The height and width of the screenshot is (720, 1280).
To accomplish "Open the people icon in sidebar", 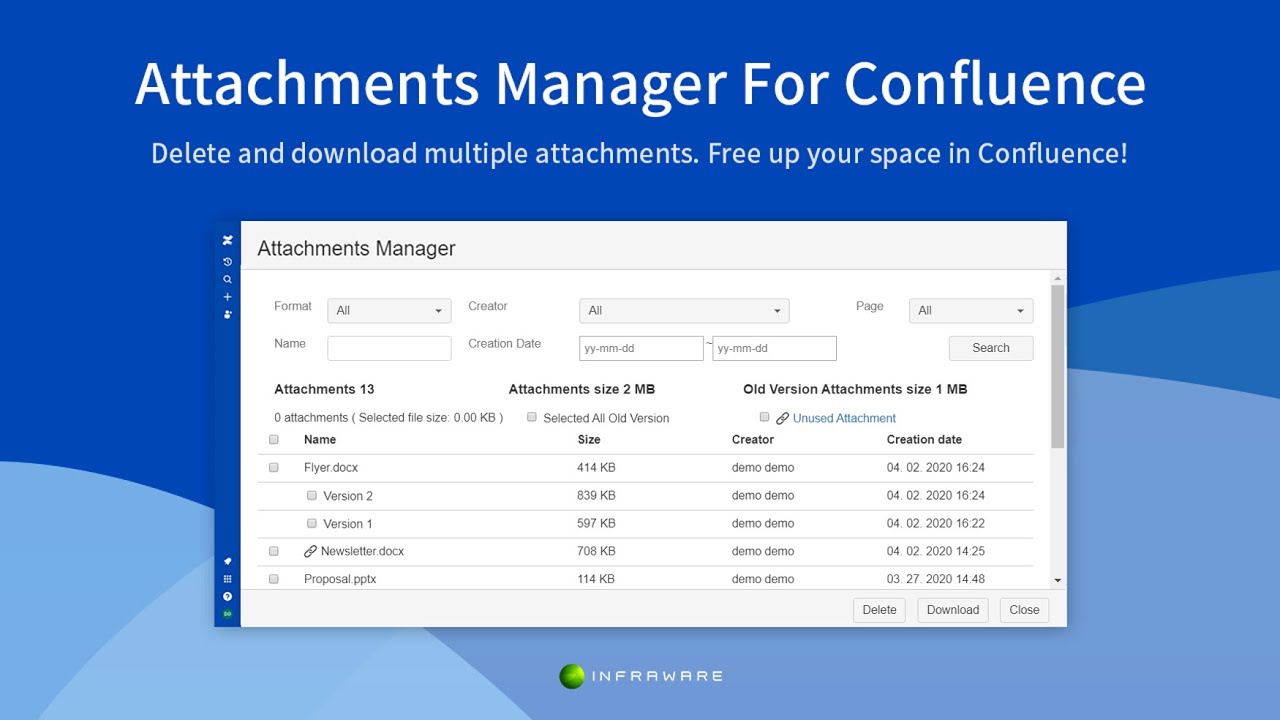I will point(228,314).
